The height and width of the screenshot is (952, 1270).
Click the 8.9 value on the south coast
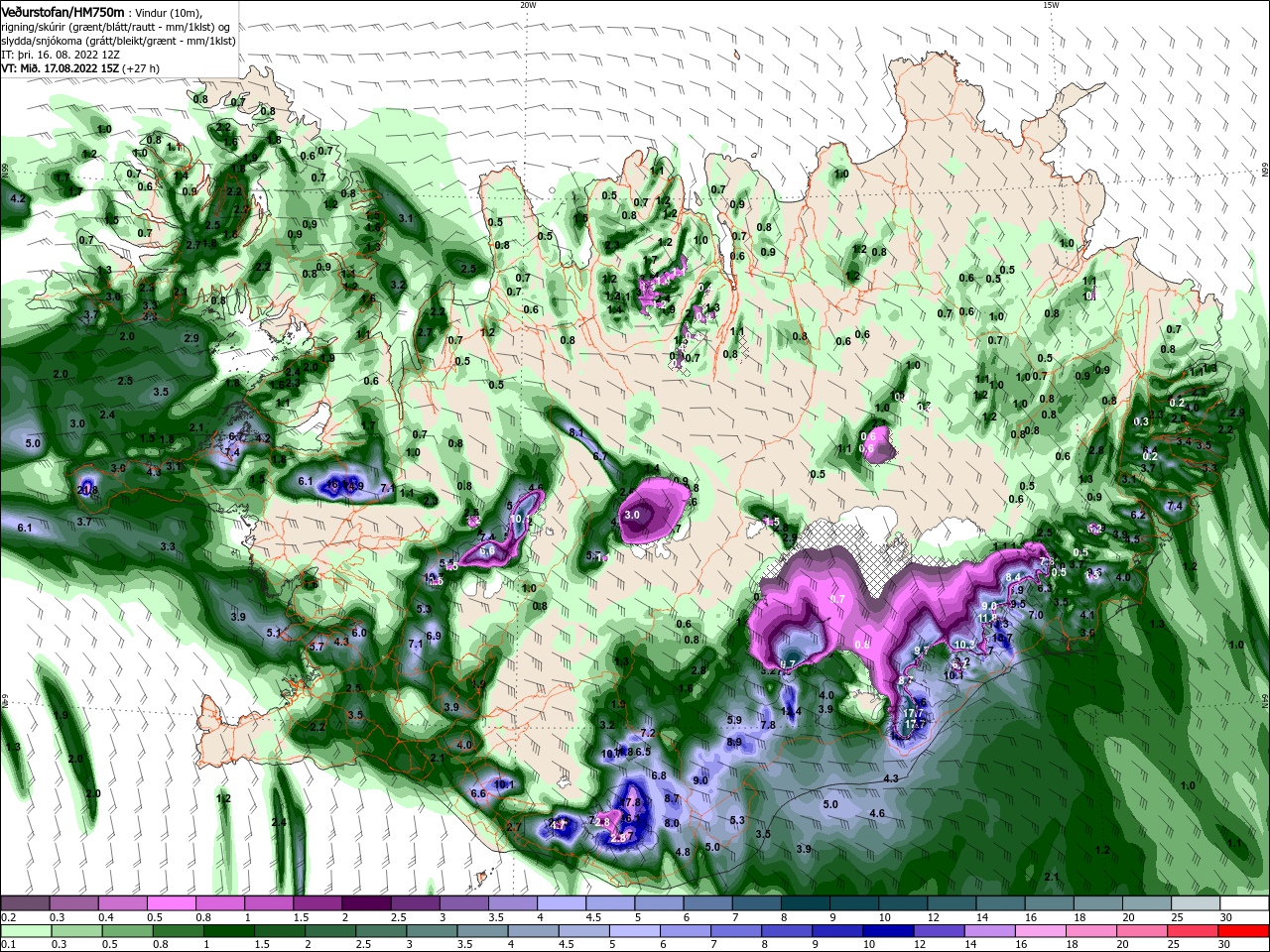click(x=734, y=742)
